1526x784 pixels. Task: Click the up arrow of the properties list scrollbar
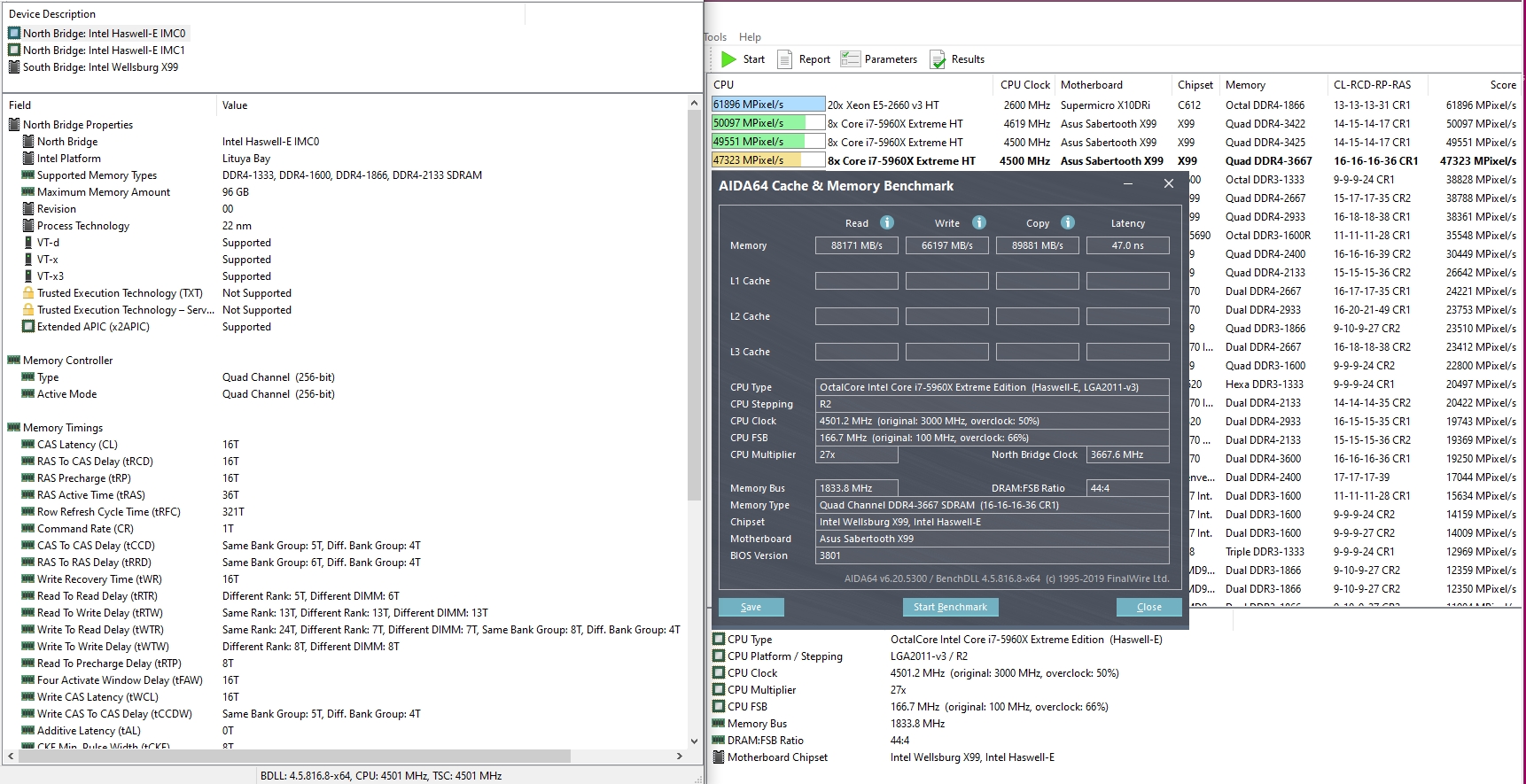point(694,104)
